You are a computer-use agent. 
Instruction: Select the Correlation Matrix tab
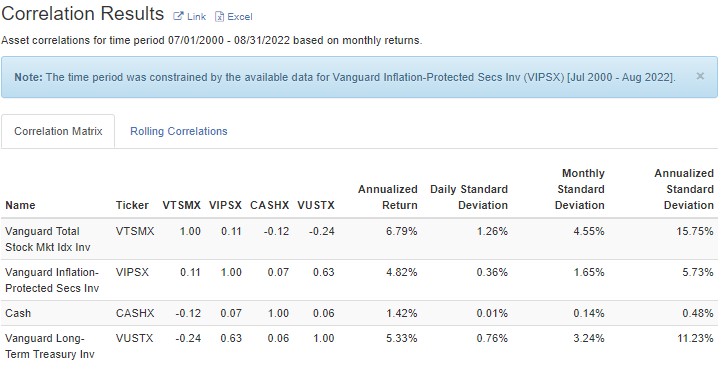point(58,131)
